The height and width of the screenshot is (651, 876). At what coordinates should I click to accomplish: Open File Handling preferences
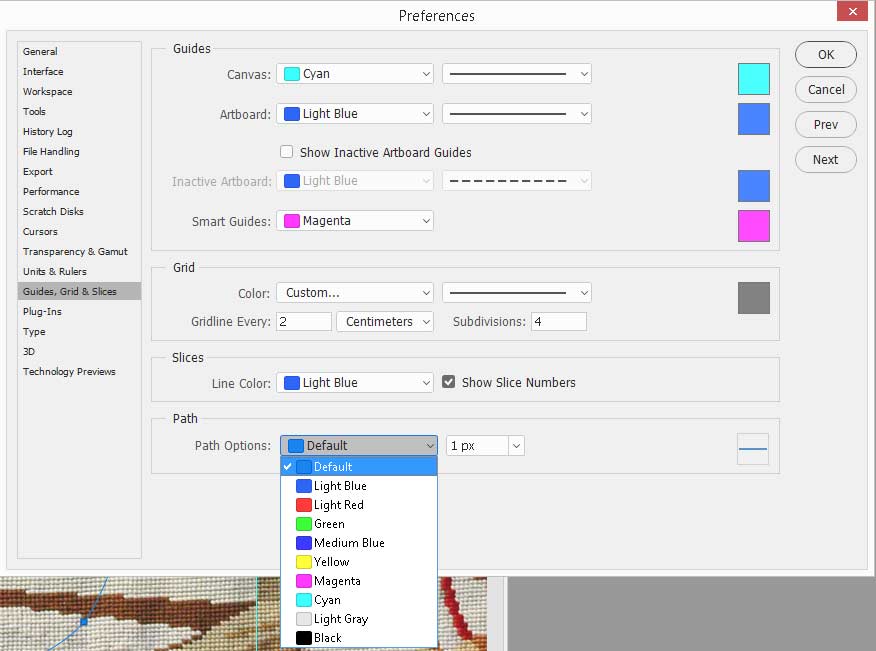pos(51,151)
